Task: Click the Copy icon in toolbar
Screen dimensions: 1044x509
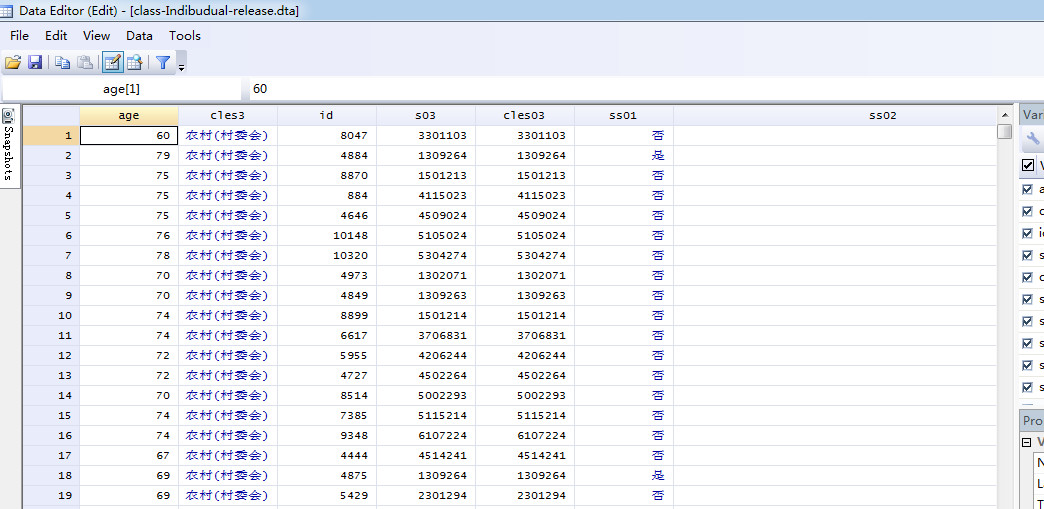Action: pyautogui.click(x=62, y=62)
